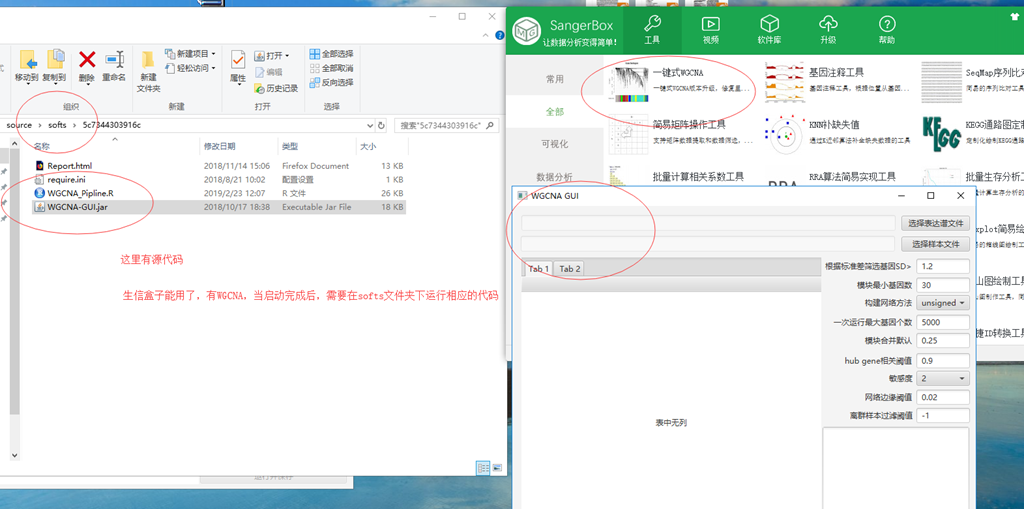The image size is (1024, 509).
Task: Select the 数据分析 category in SangerBox sidebar
Action: [554, 176]
